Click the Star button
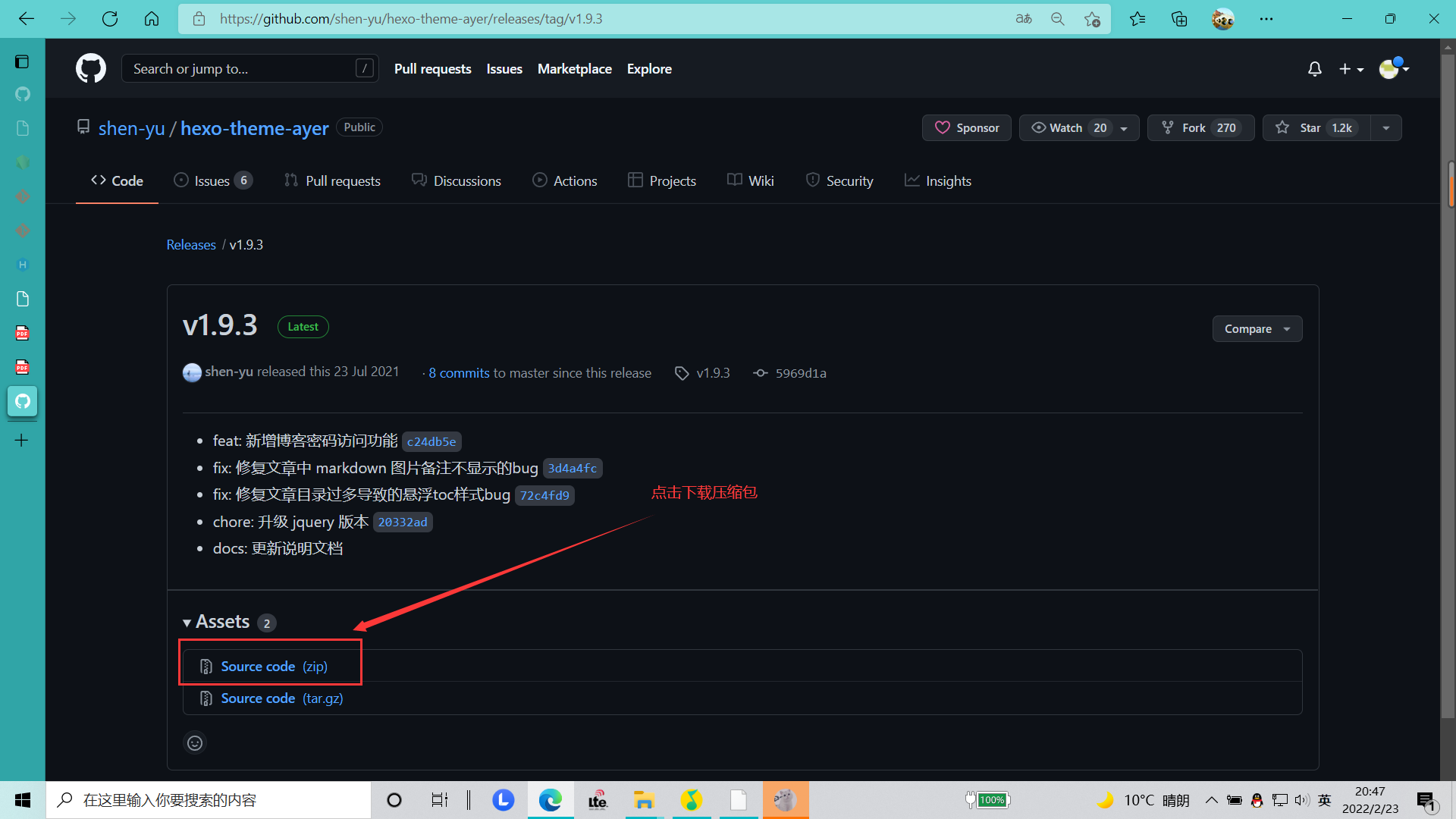 coord(1316,127)
